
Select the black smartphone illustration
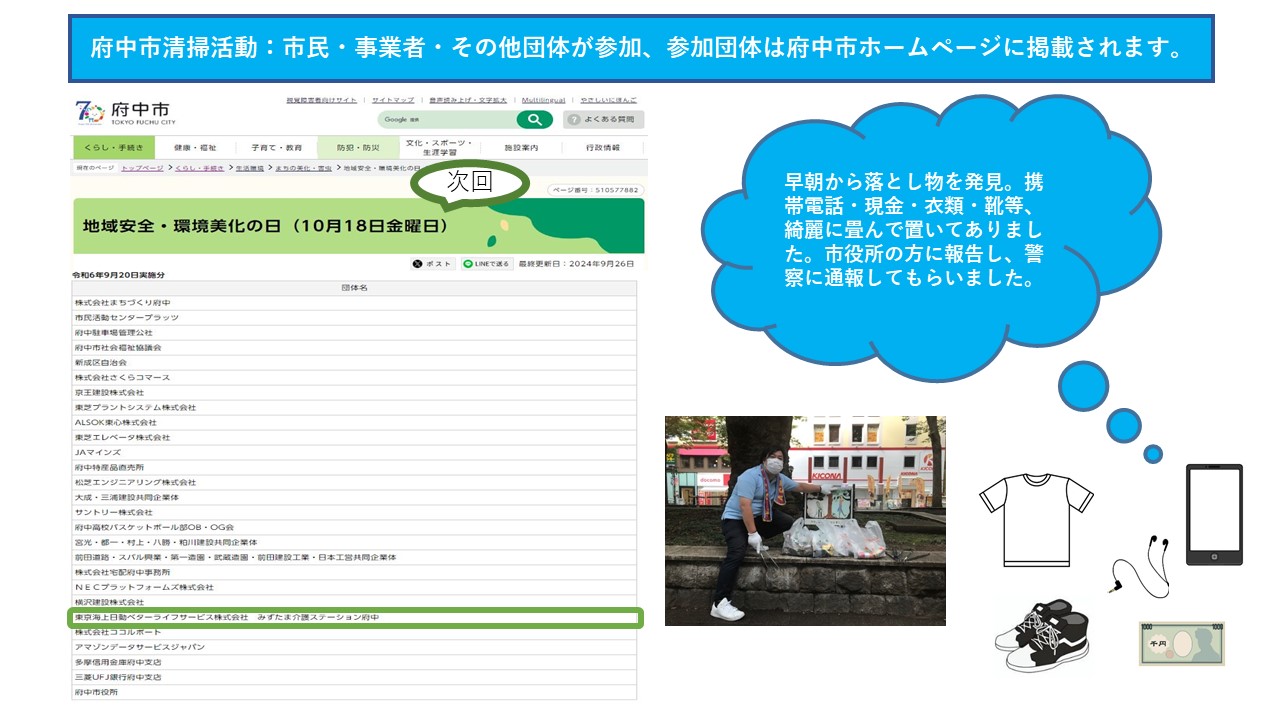click(1213, 515)
